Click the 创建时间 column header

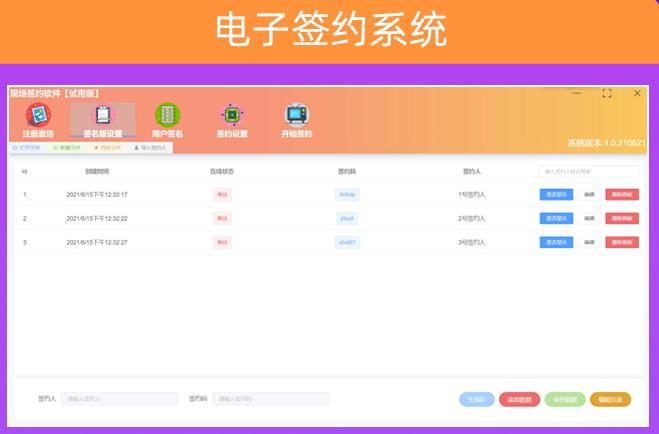coord(97,171)
